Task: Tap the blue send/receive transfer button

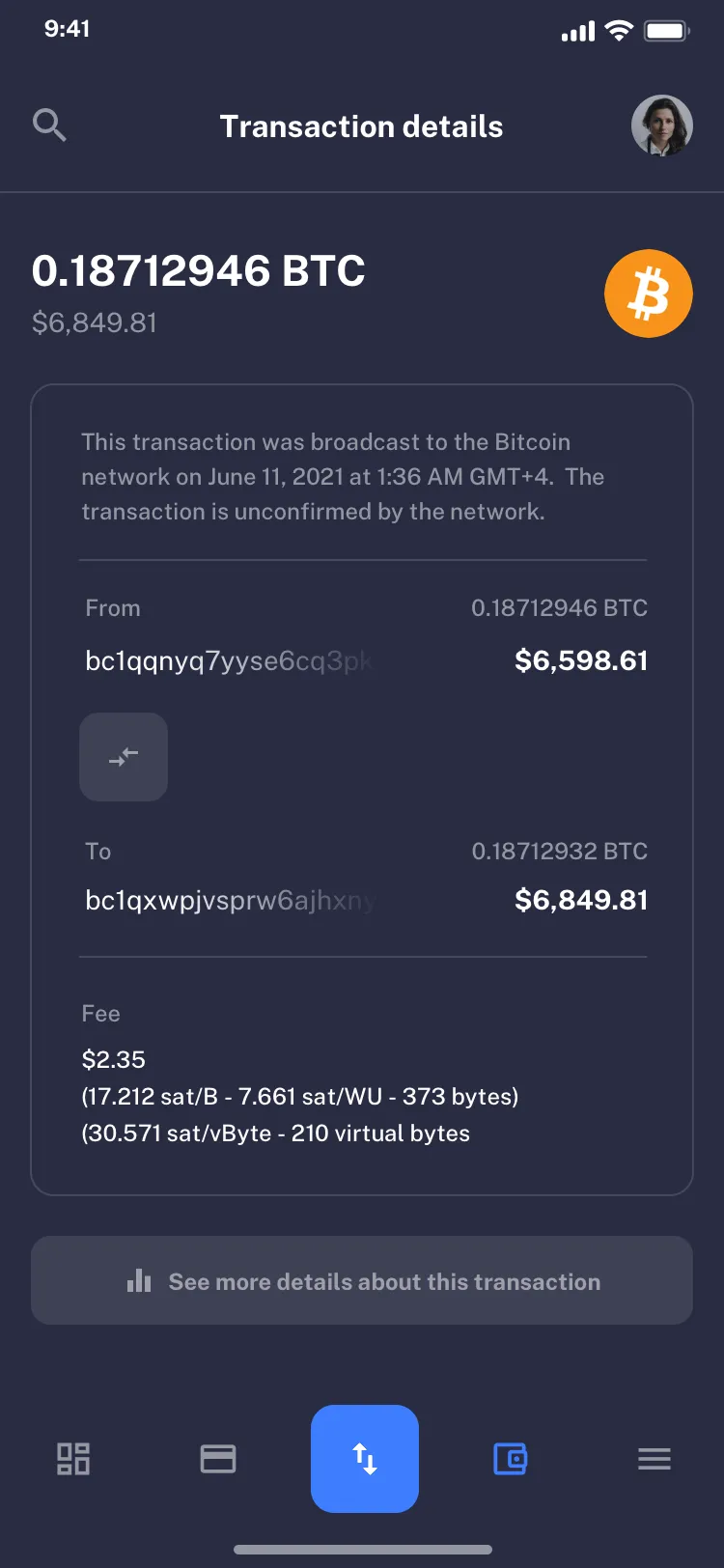Action: [x=365, y=1459]
